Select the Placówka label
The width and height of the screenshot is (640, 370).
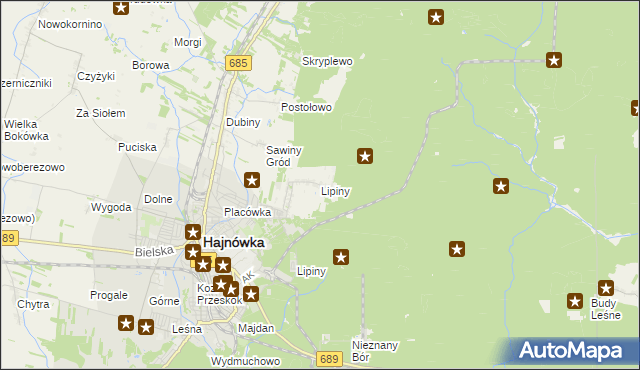pyautogui.click(x=247, y=212)
